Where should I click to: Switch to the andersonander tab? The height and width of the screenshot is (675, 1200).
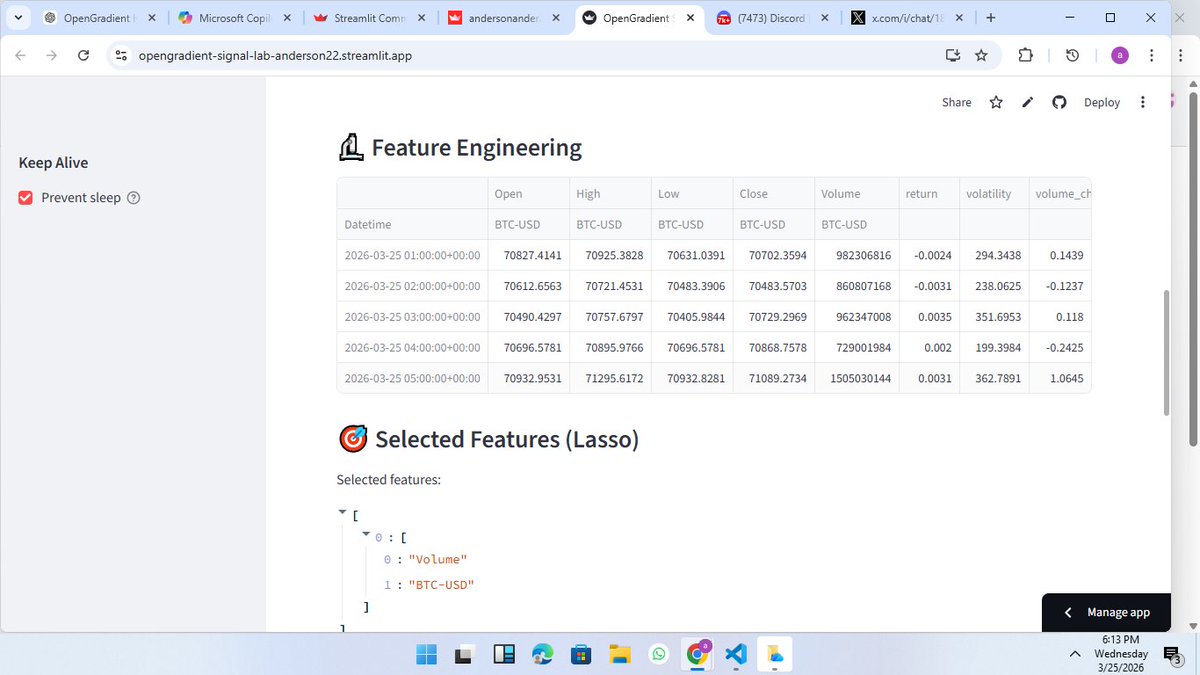504,18
